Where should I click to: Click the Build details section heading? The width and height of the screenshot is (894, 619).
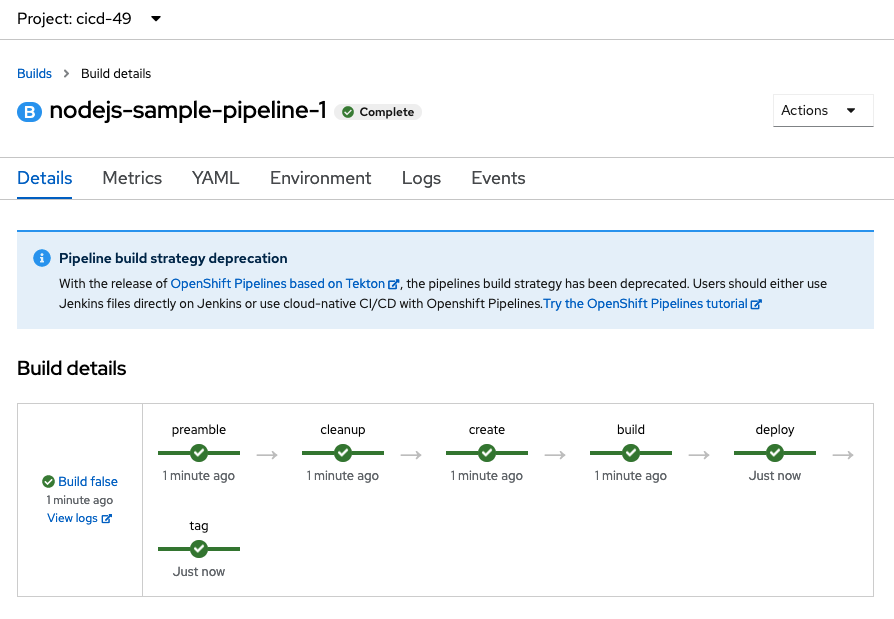click(72, 368)
